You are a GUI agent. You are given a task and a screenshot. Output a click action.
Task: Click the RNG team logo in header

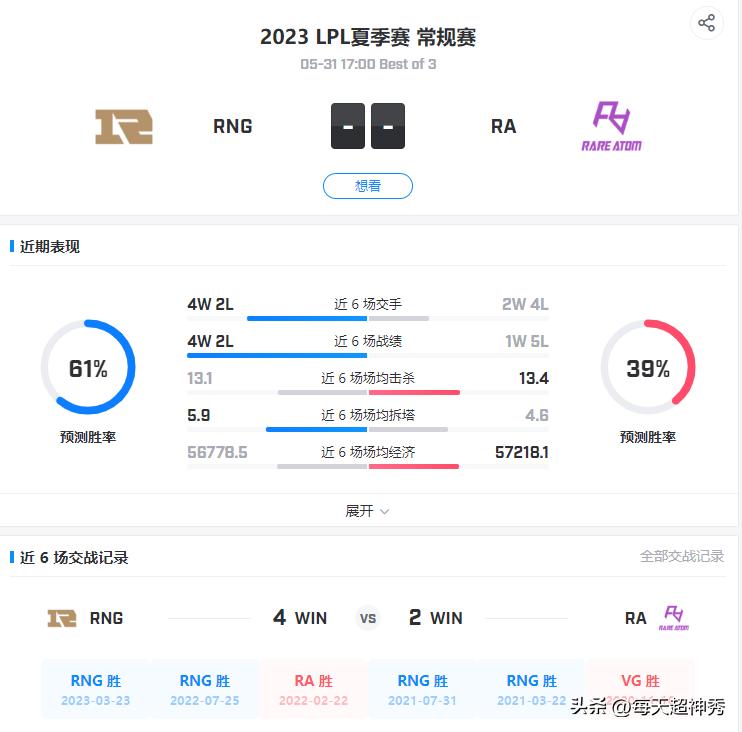124,126
